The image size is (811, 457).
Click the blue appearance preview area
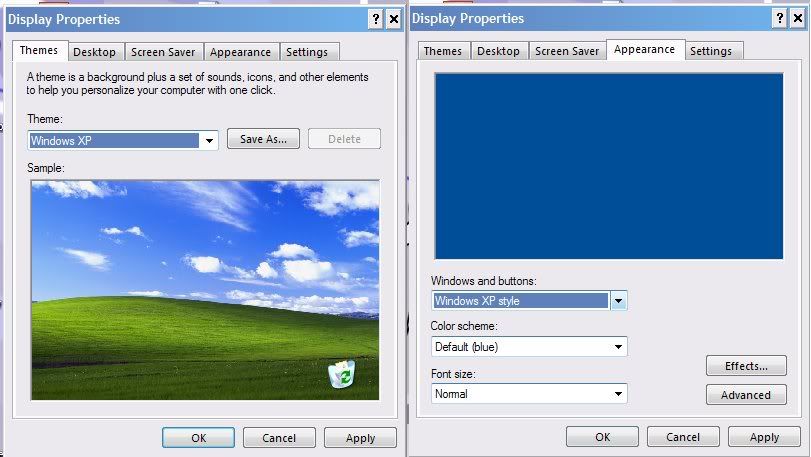[x=609, y=166]
